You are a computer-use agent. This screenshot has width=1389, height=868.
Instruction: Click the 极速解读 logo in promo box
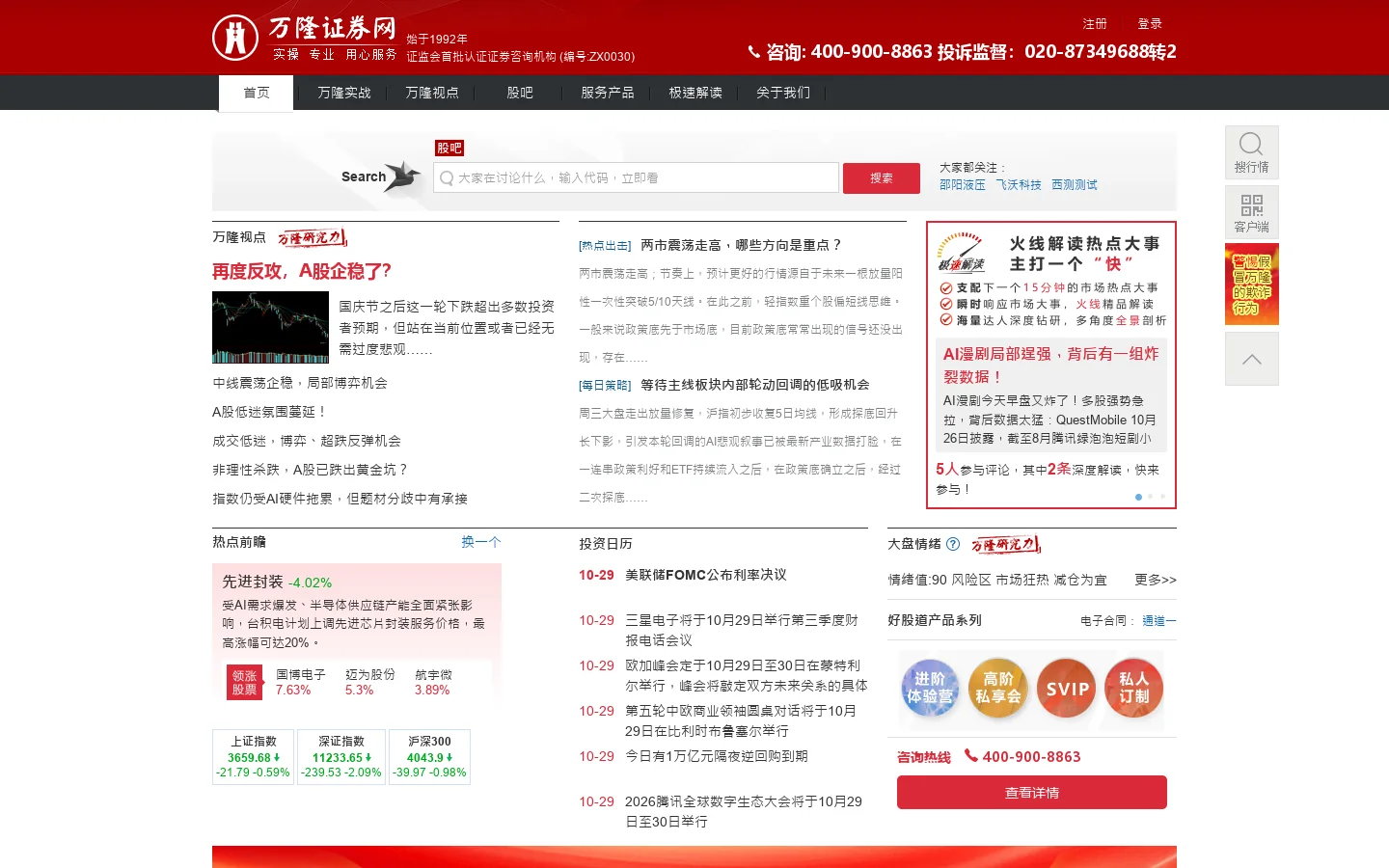point(961,253)
